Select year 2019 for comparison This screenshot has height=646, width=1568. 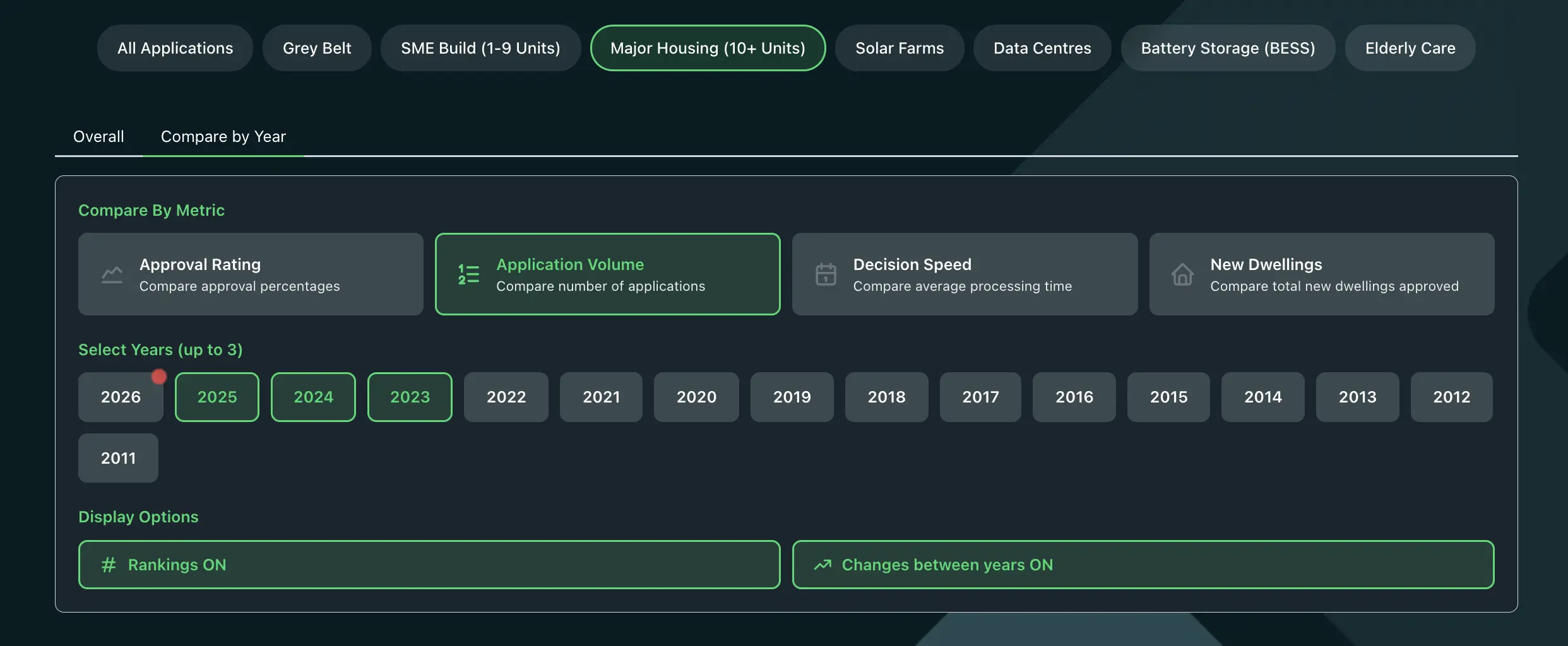792,397
